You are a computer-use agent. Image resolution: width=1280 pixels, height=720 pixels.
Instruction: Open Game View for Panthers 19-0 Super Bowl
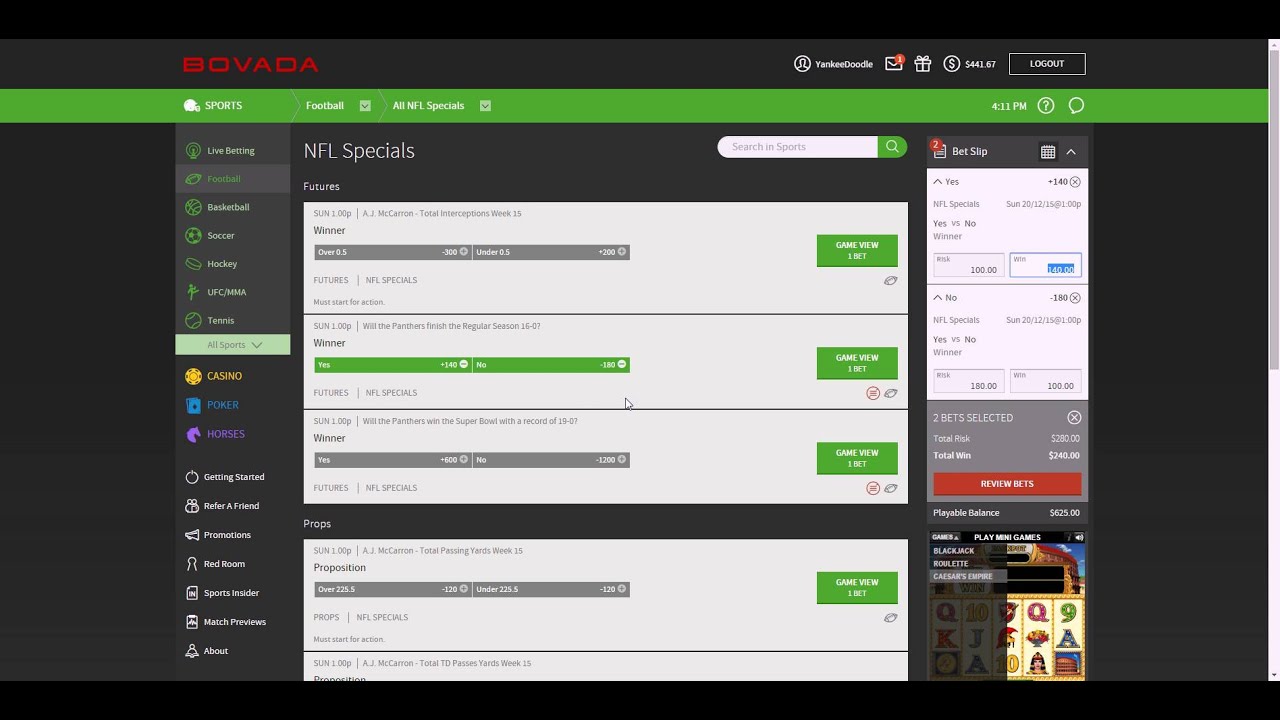coord(857,458)
